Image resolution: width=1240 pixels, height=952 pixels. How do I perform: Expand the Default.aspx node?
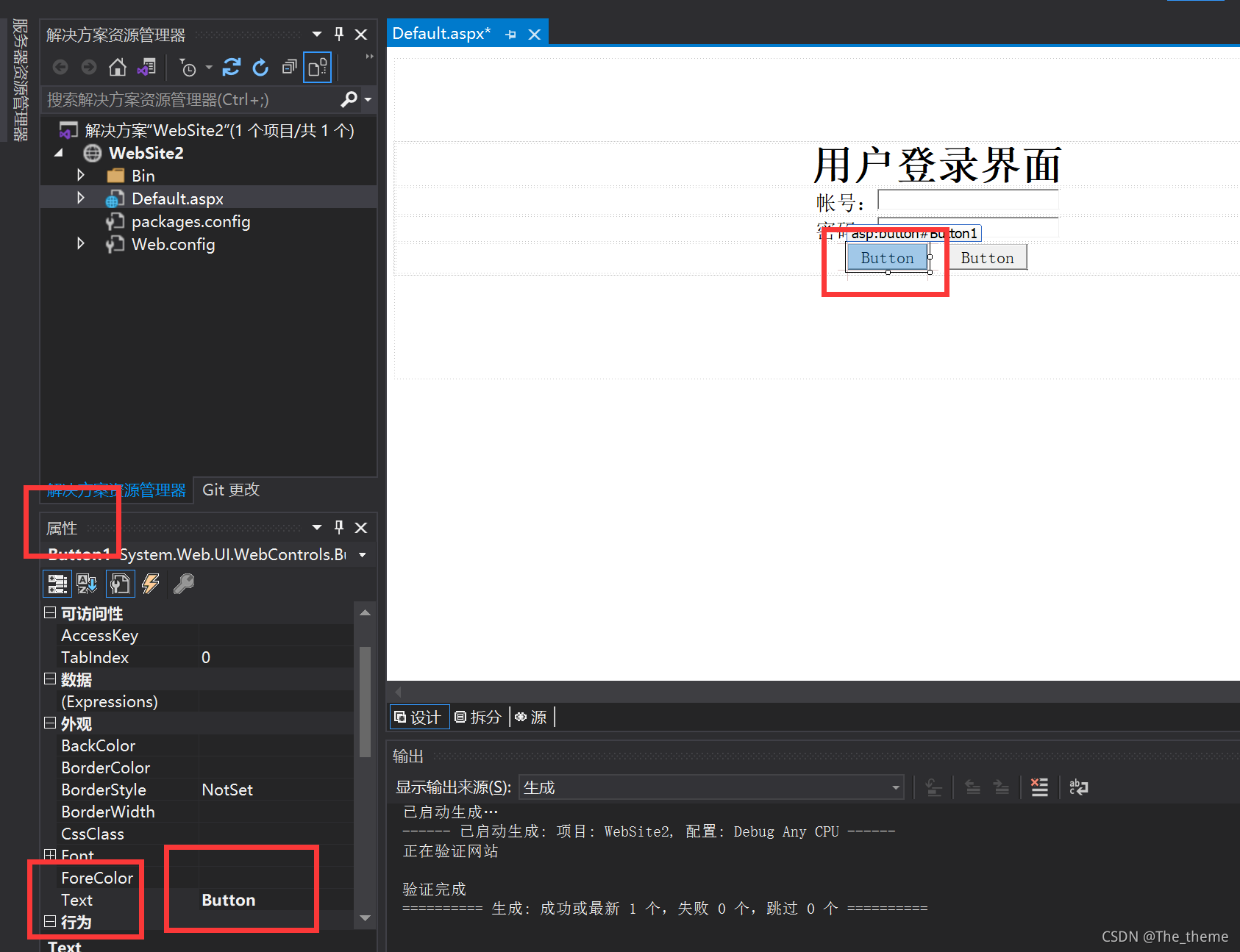point(81,198)
